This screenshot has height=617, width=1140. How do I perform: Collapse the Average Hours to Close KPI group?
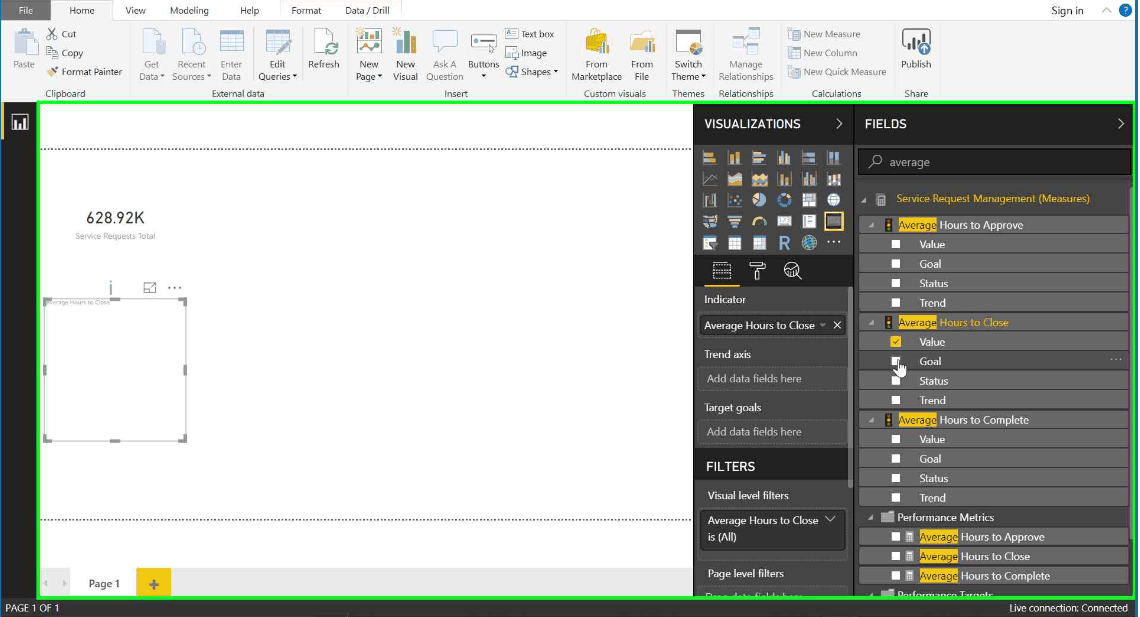coord(871,323)
